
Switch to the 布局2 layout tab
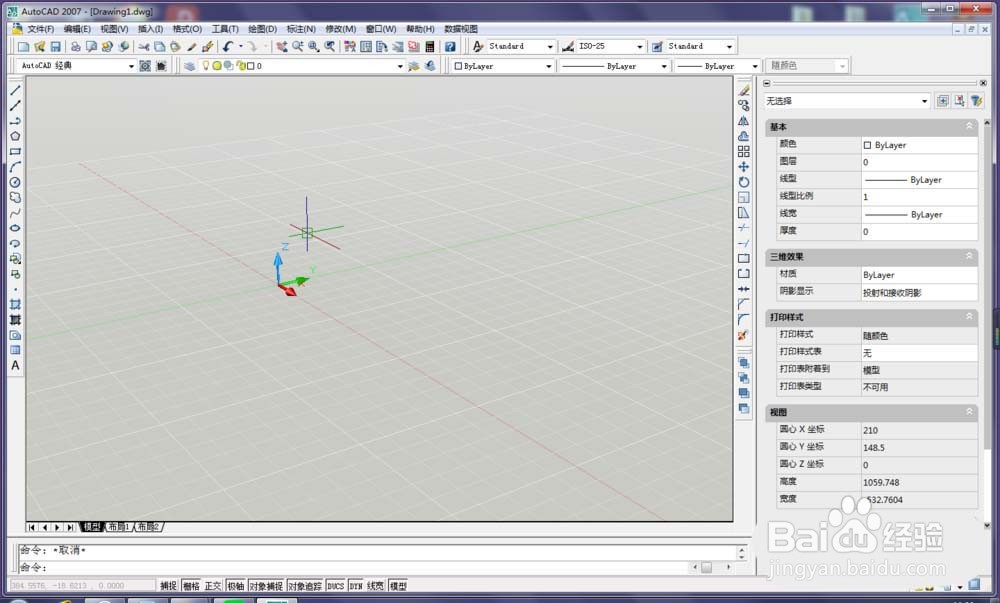[148, 527]
